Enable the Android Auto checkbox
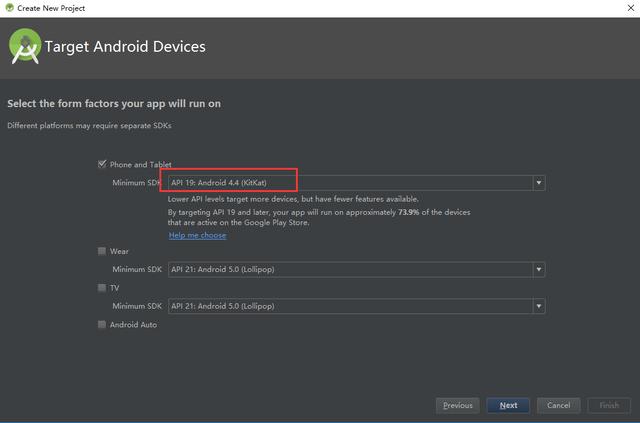This screenshot has width=640, height=423. click(x=102, y=325)
